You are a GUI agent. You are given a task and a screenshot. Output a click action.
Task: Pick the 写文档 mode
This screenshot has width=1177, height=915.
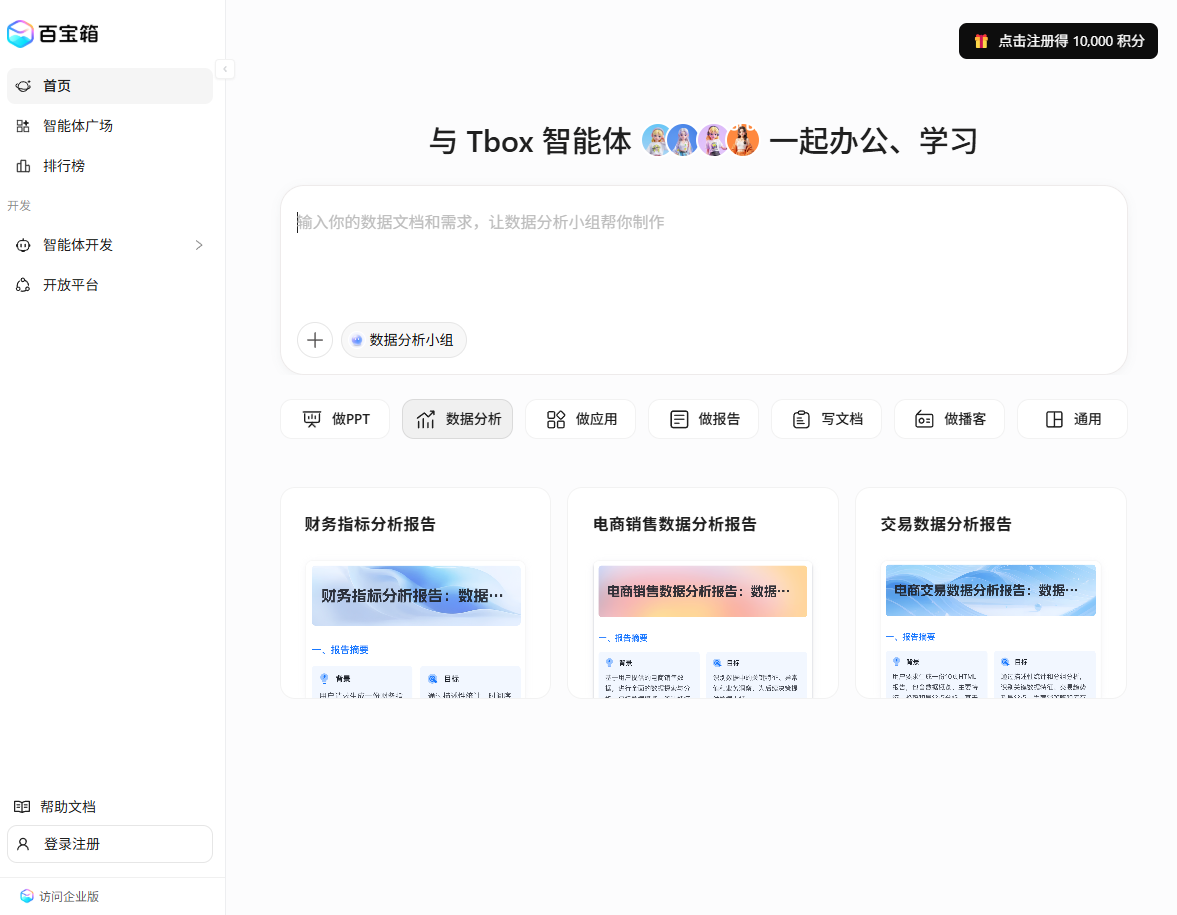[826, 419]
